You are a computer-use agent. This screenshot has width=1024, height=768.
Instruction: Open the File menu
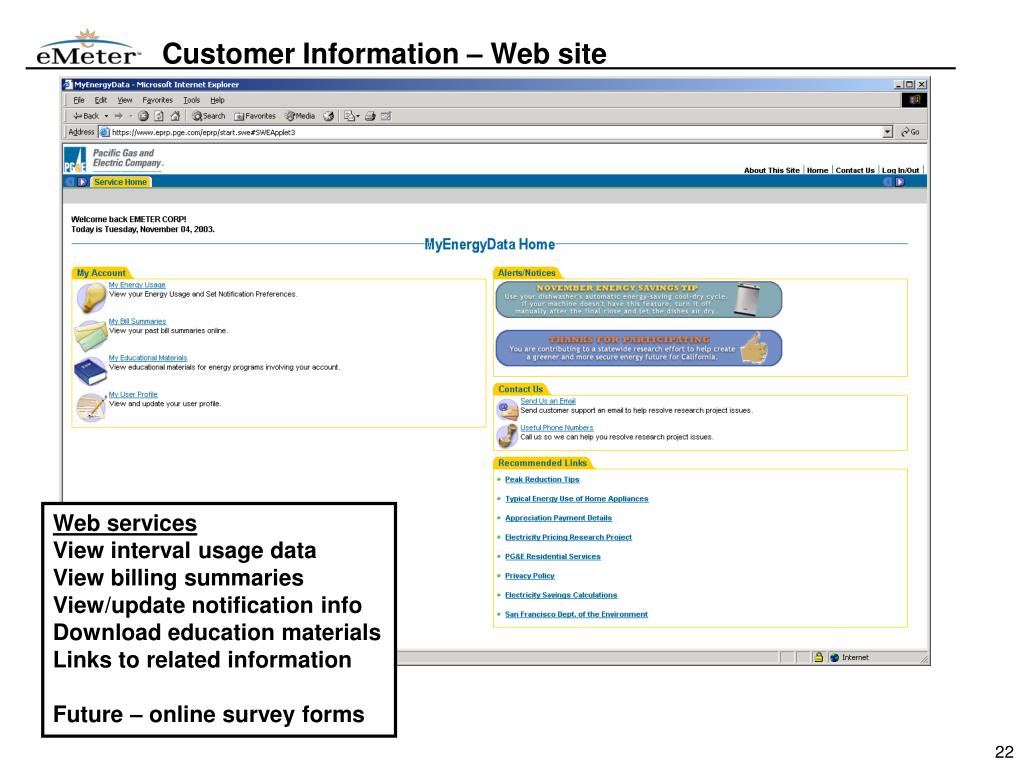tap(79, 100)
